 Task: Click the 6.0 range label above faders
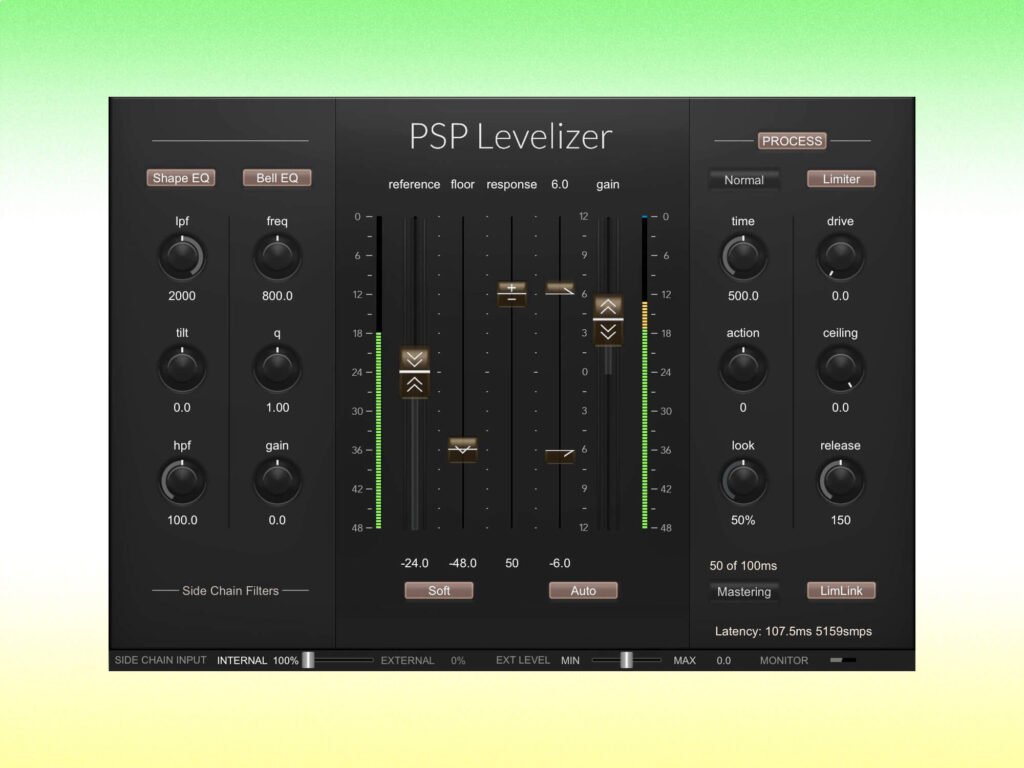pos(560,184)
